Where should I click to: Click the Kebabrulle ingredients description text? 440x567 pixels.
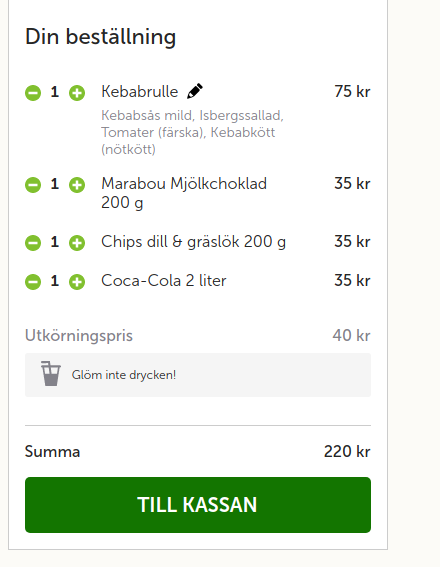(x=192, y=132)
